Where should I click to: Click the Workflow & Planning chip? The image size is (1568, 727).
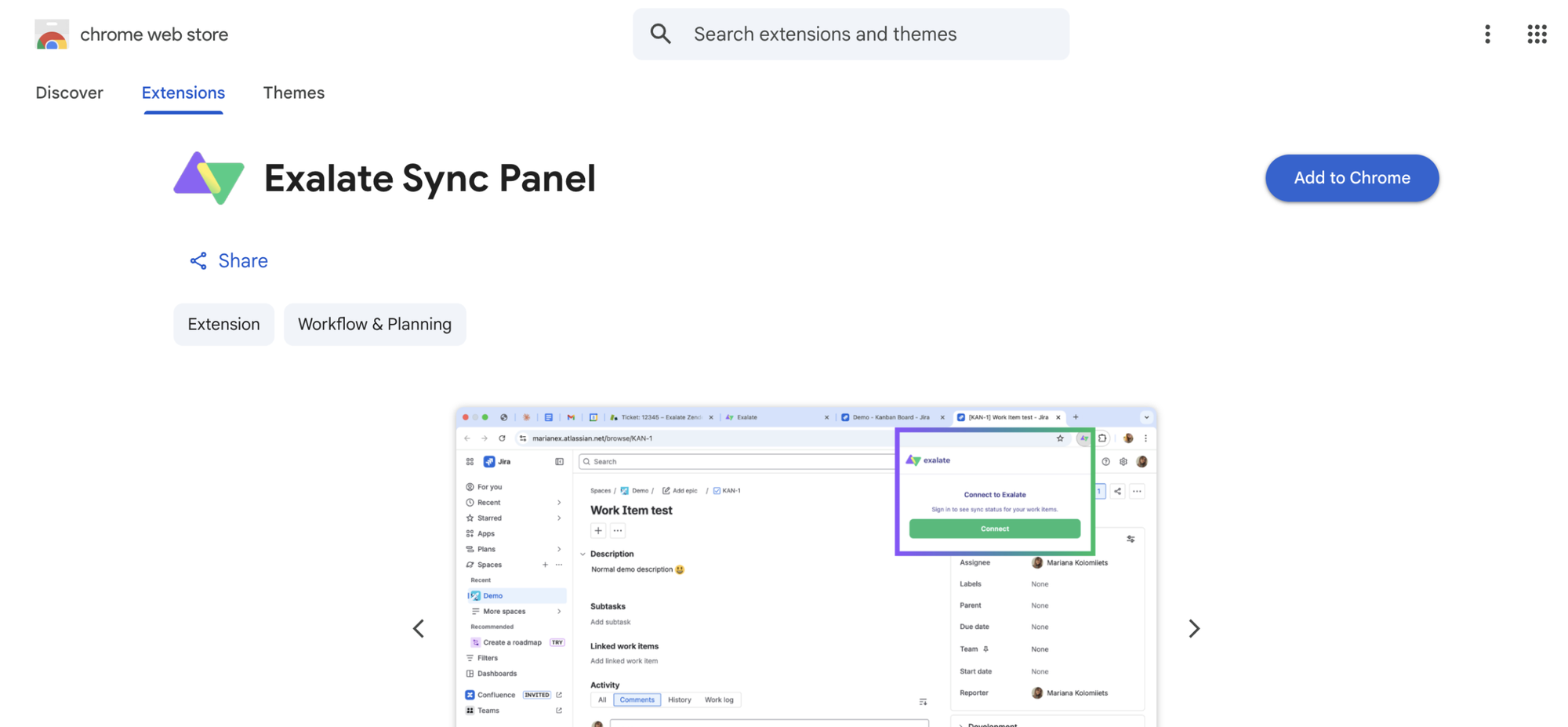[x=375, y=324]
